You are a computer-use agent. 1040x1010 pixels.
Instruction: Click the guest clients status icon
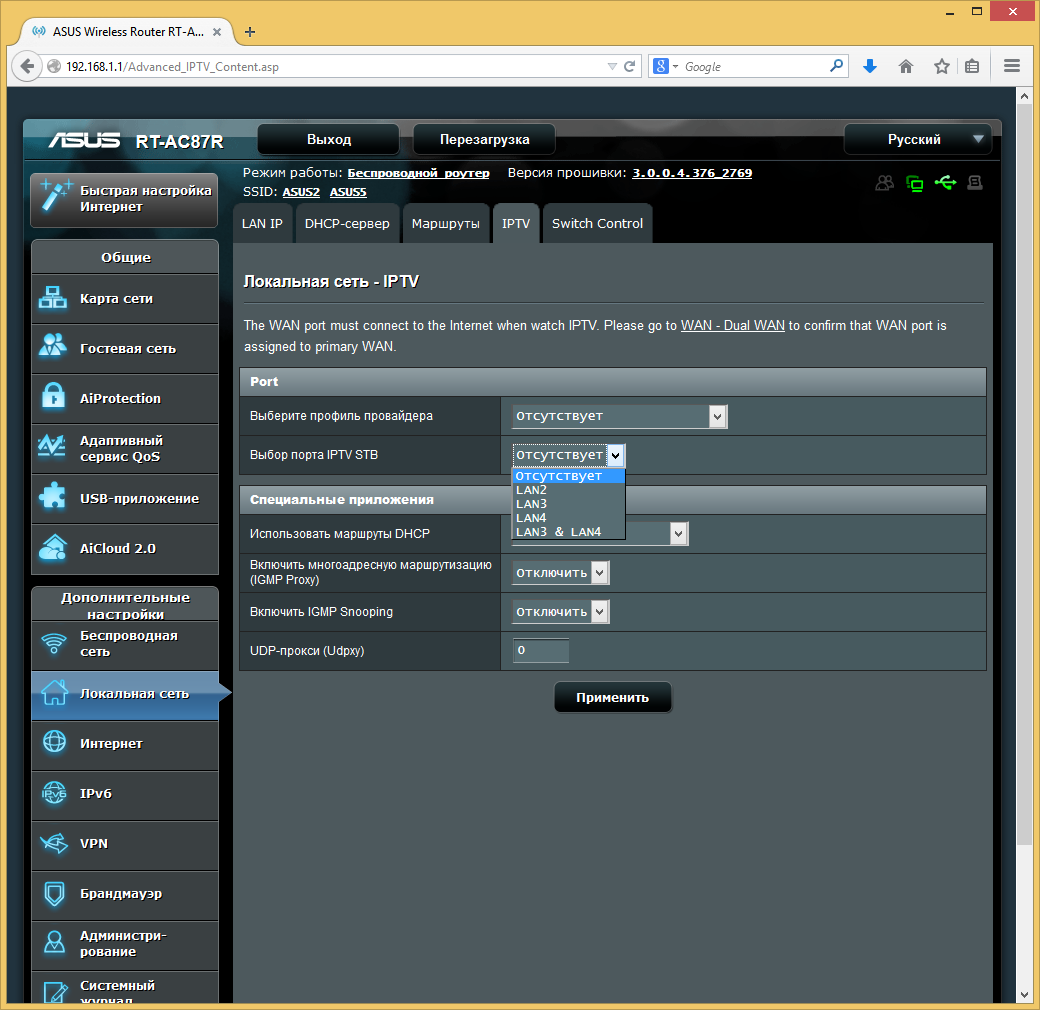885,183
